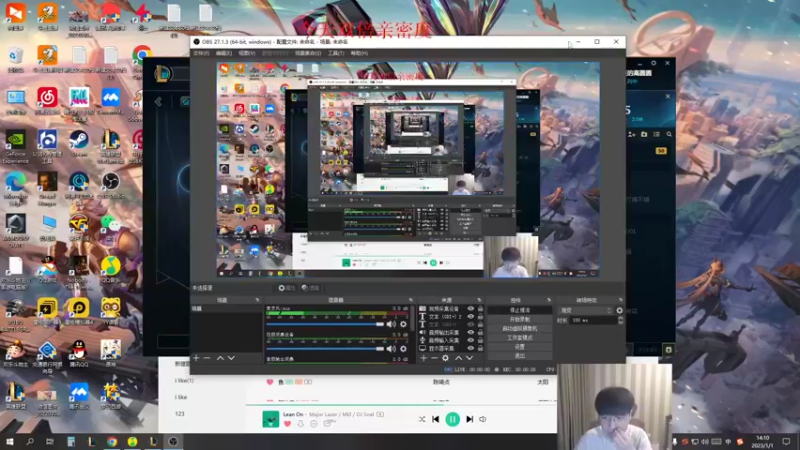The height and width of the screenshot is (450, 800).
Task: Pop out the 转场特效 dock panel
Action: pyautogui.click(x=620, y=300)
